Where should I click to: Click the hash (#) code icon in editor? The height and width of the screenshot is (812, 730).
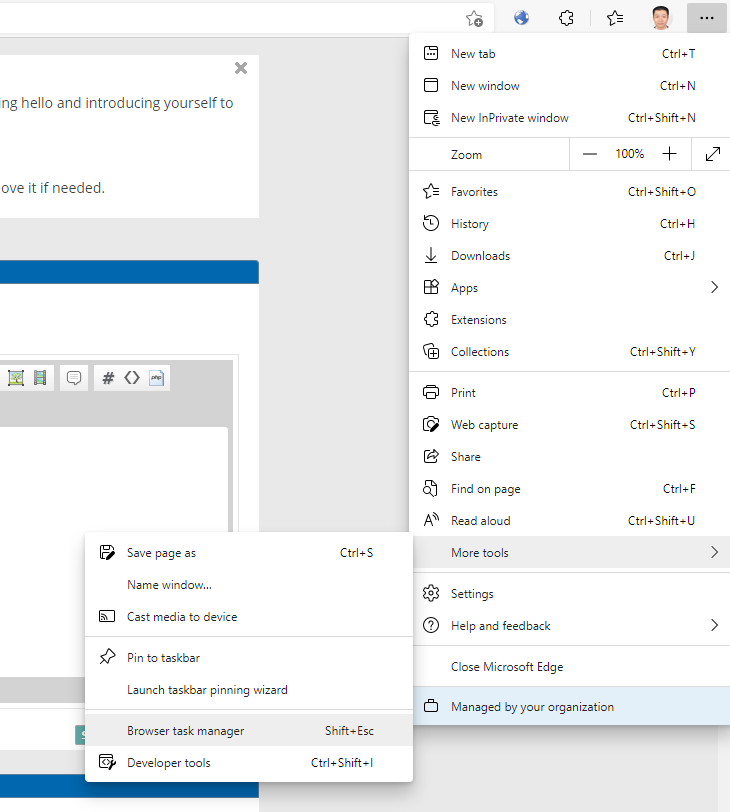(x=108, y=378)
